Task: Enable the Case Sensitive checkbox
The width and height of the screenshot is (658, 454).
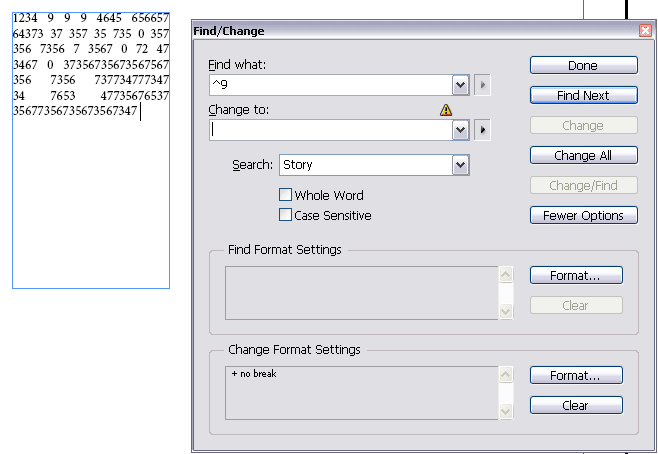Action: pyautogui.click(x=285, y=215)
